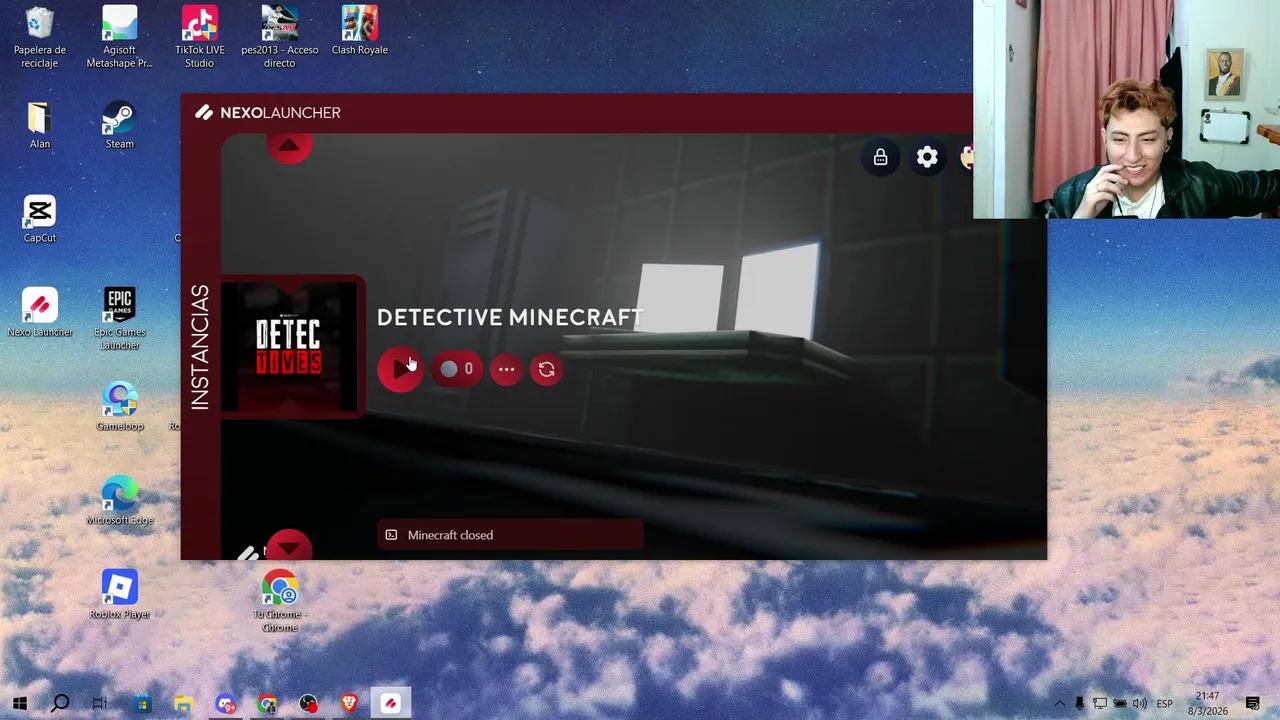This screenshot has height=720, width=1280.
Task: Open Microsoft Store from taskbar
Action: tap(142, 703)
